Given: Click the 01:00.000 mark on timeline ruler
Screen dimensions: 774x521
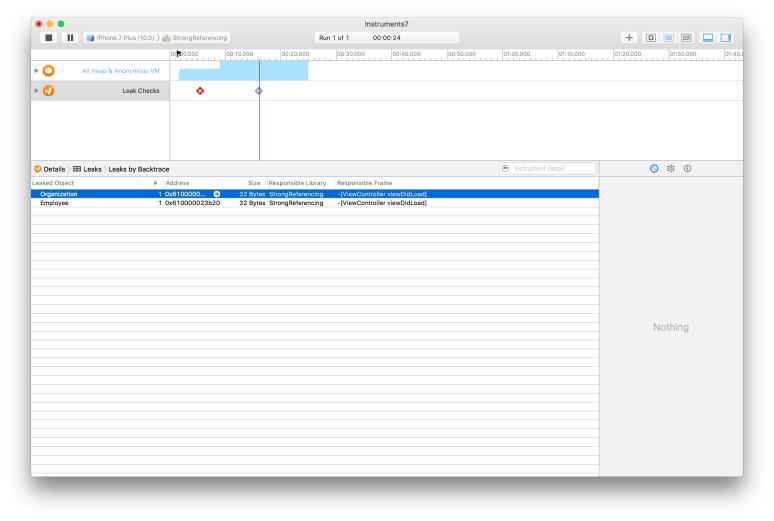Looking at the screenshot, I should click(517, 54).
